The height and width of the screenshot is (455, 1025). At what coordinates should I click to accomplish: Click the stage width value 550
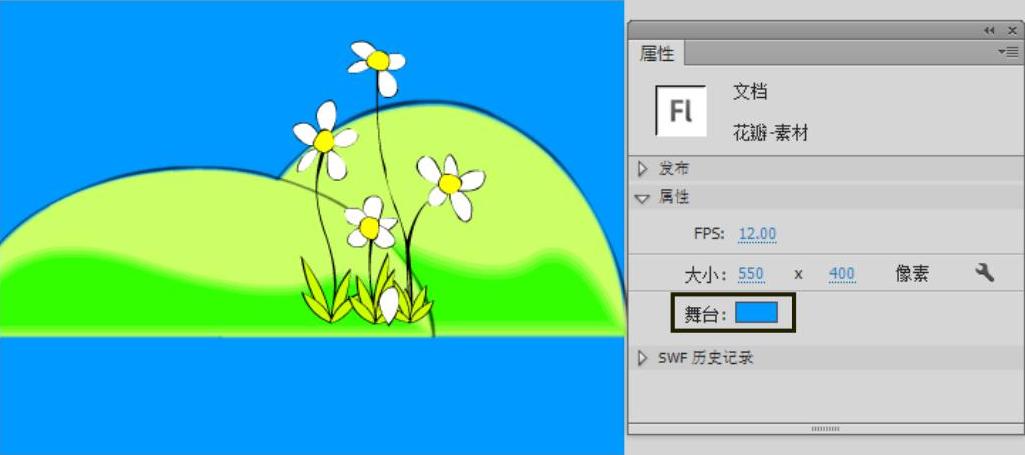[x=751, y=274]
